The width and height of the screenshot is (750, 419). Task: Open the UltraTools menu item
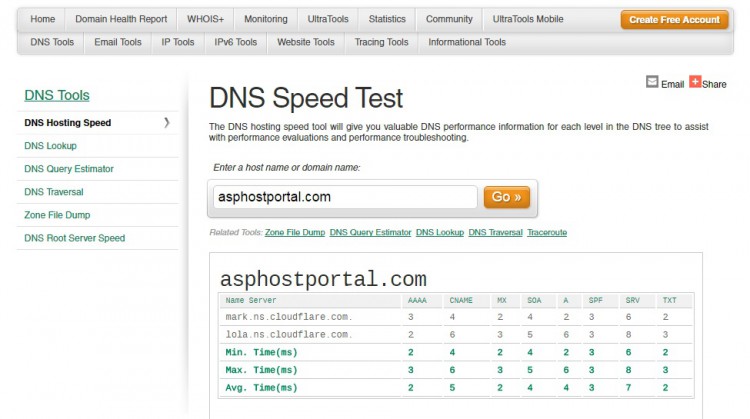pos(328,19)
